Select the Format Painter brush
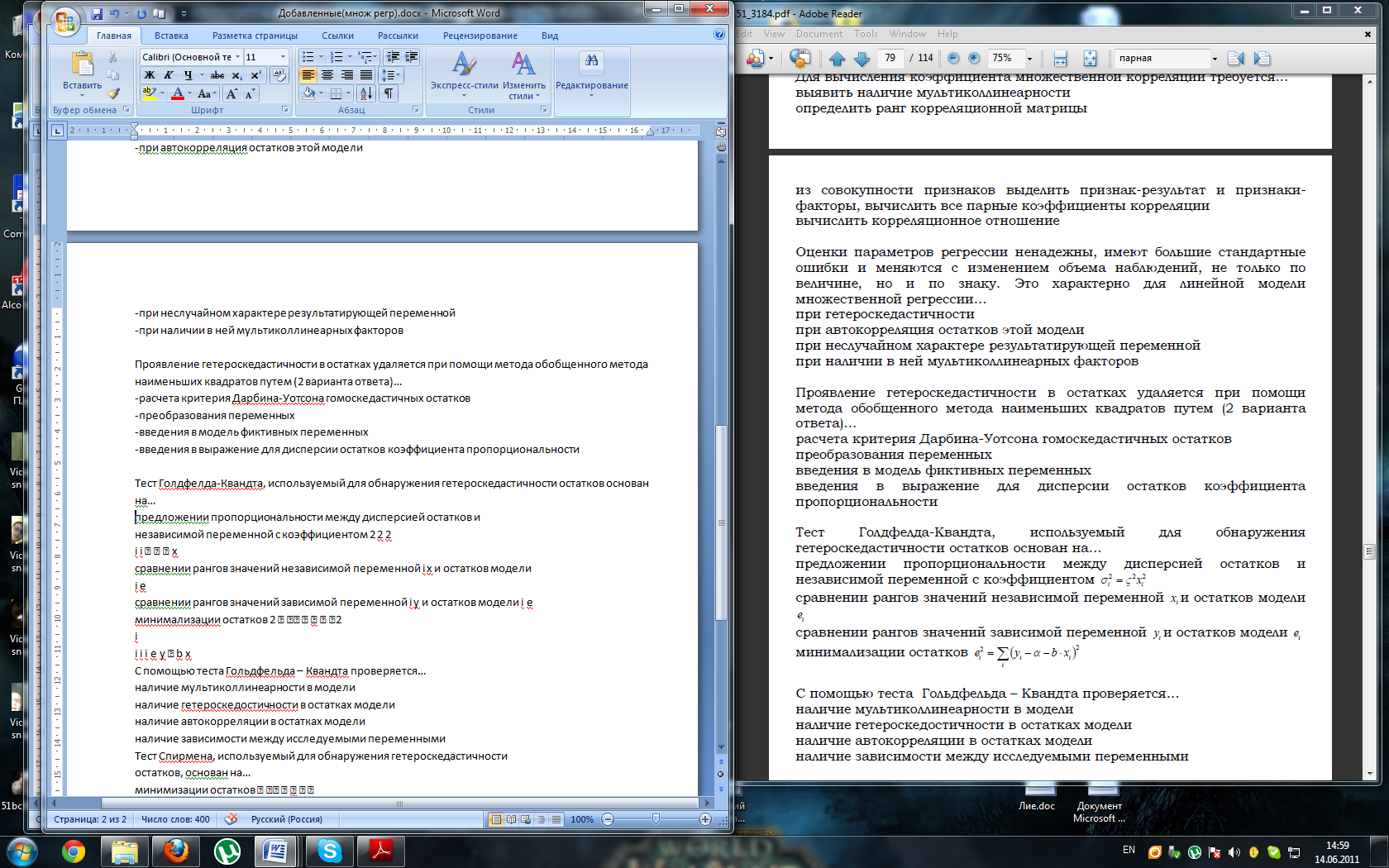The image size is (1389, 868). [113, 93]
